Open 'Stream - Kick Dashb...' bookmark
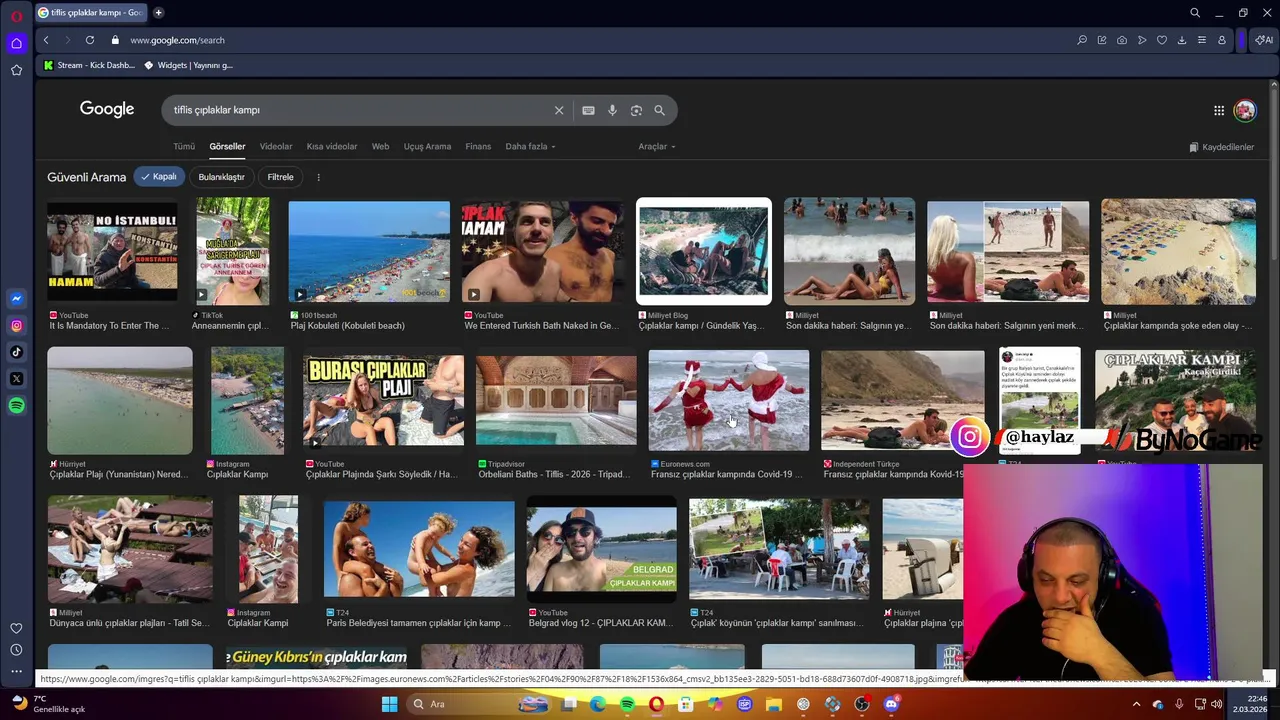Screen dimensions: 1280x720 coord(89,65)
